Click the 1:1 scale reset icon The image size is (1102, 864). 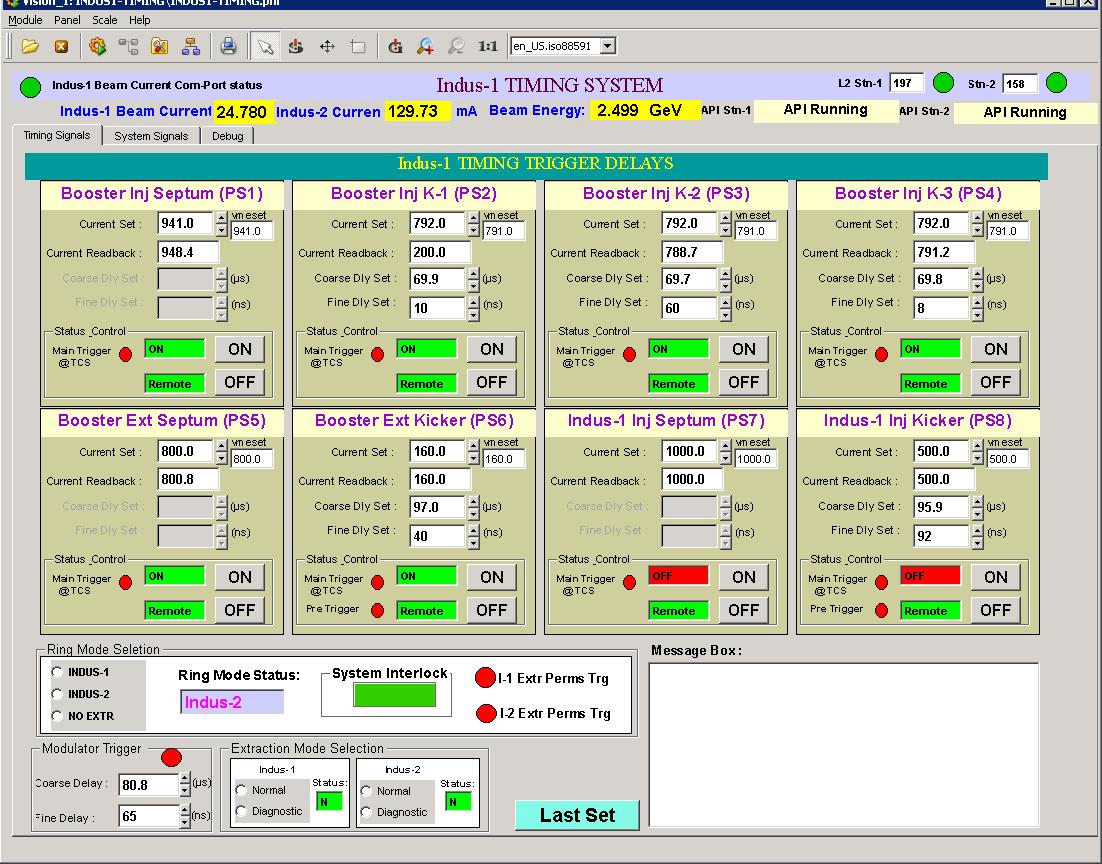click(488, 46)
